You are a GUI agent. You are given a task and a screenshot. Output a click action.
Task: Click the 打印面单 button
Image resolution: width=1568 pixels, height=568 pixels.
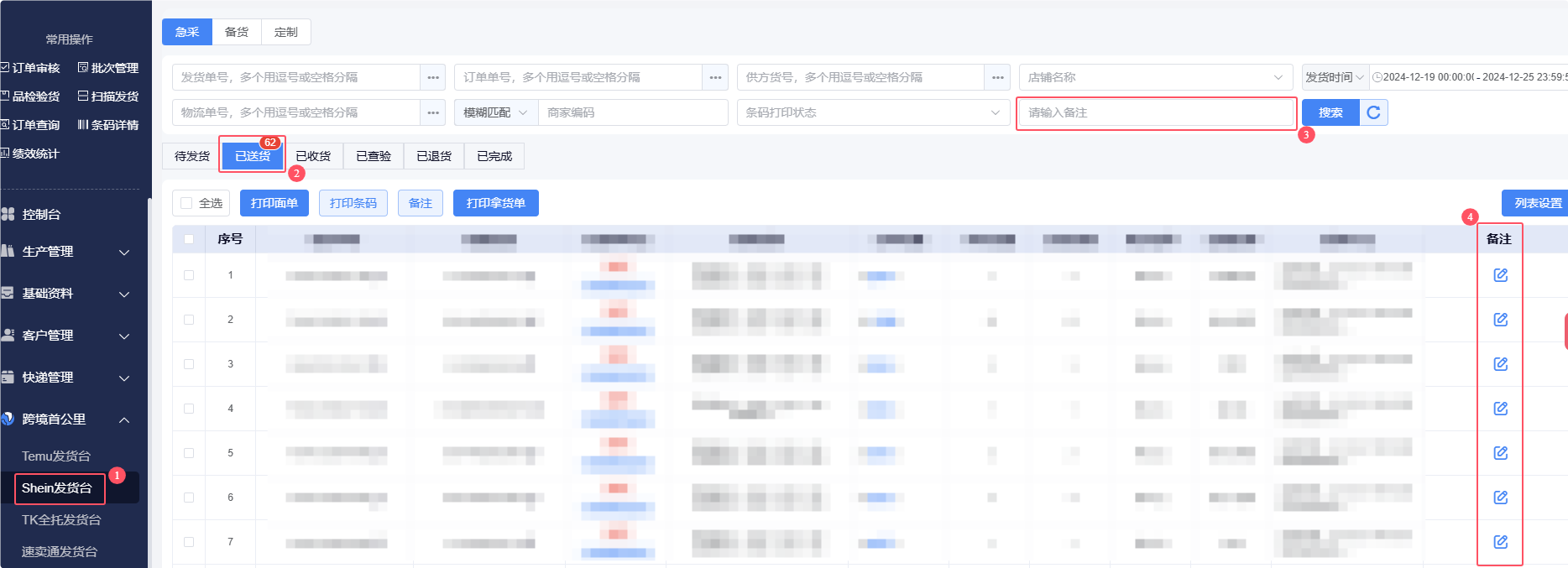(274, 203)
